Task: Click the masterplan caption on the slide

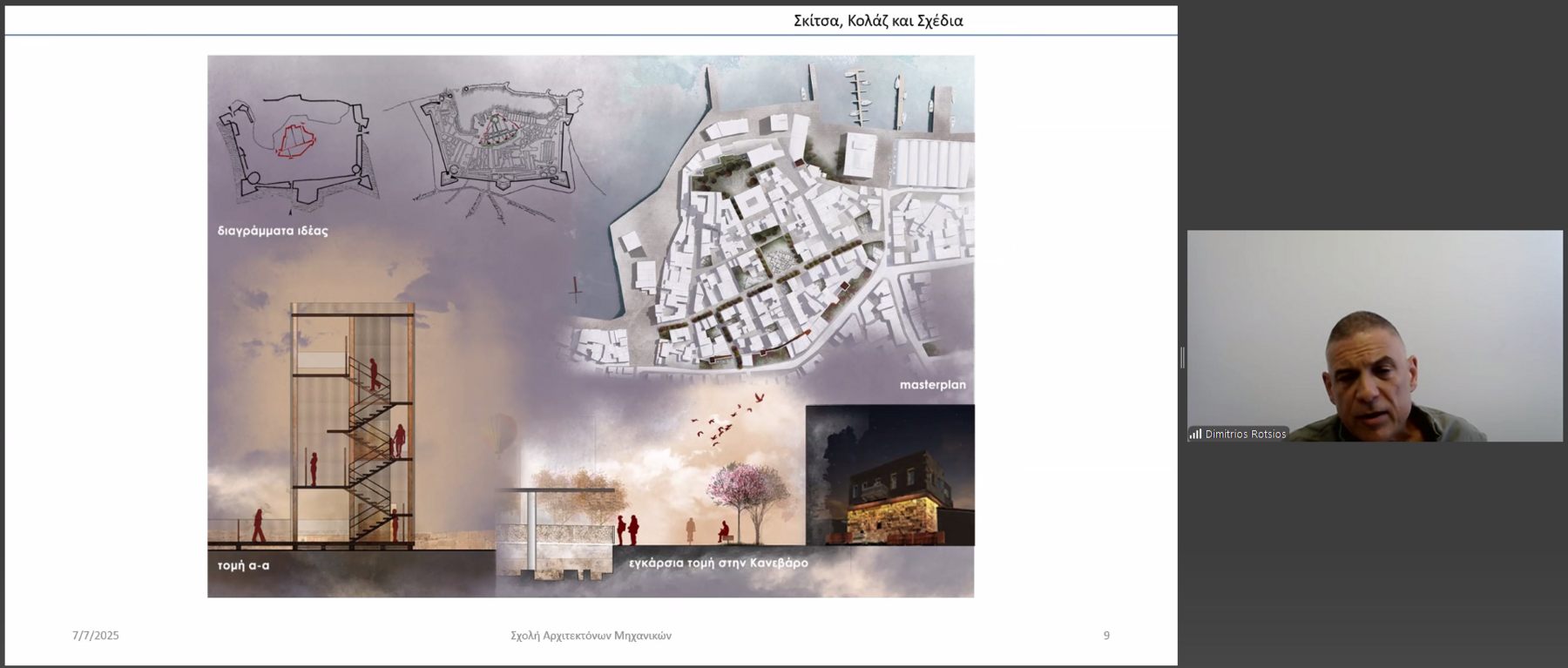Action: (932, 385)
